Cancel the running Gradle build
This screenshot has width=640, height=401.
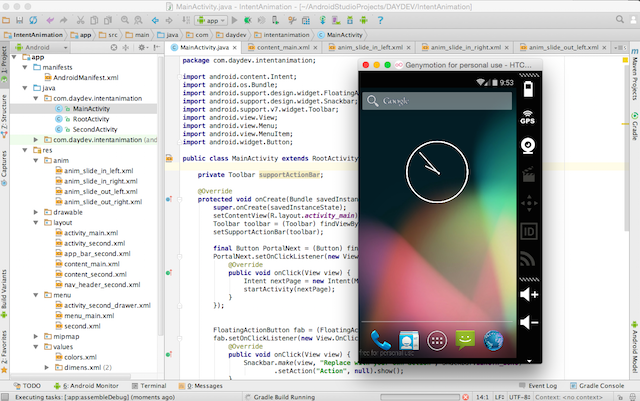coord(465,397)
